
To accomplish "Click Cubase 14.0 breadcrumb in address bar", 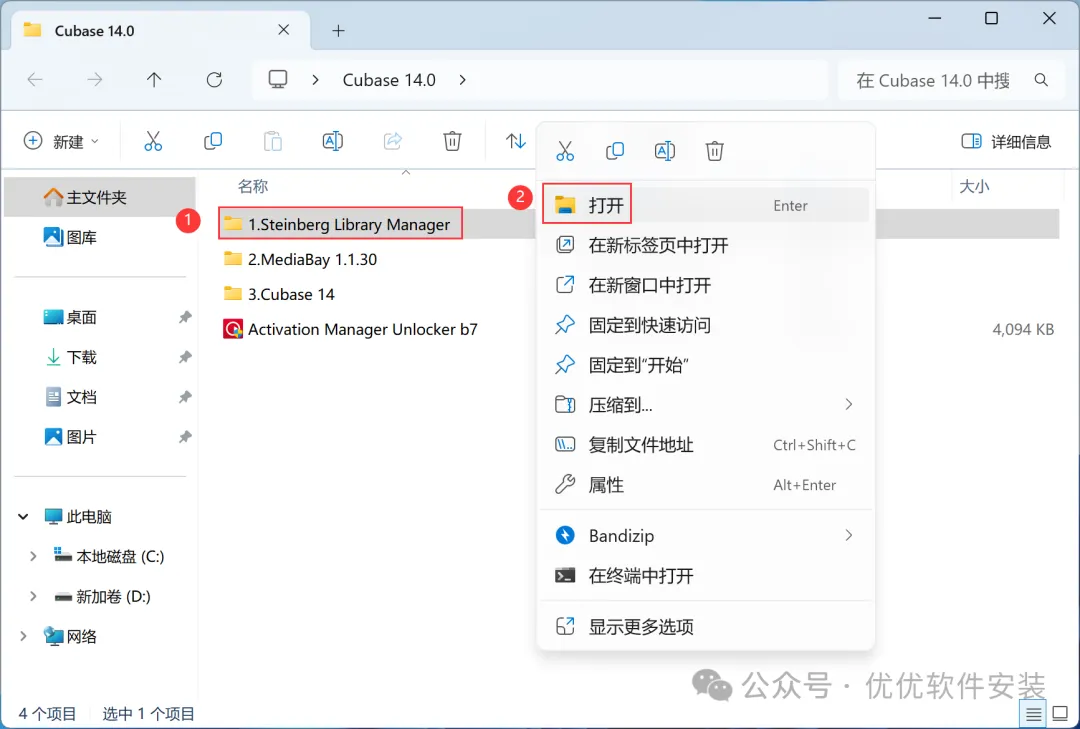I will pyautogui.click(x=389, y=80).
